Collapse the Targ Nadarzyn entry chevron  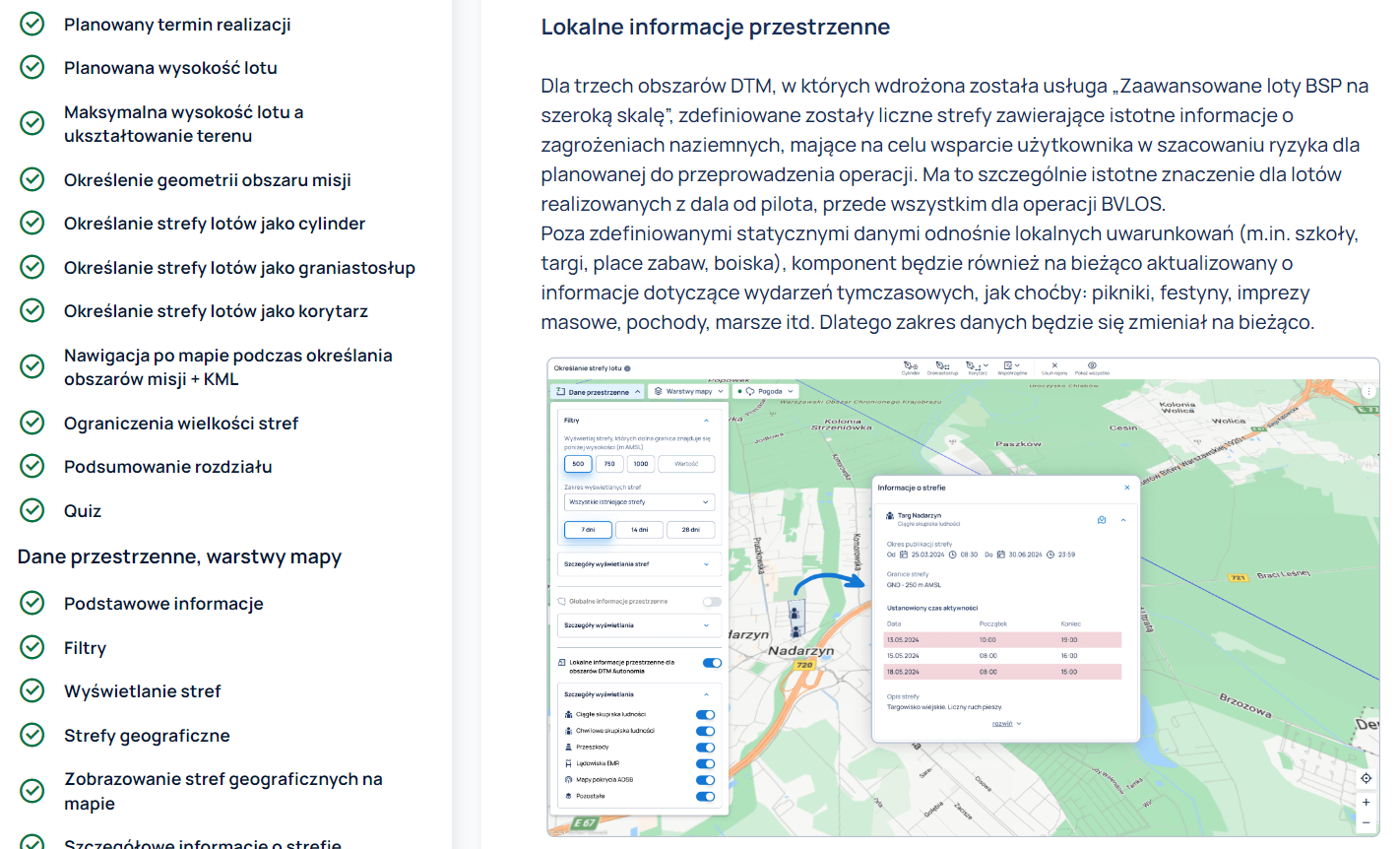(1123, 520)
